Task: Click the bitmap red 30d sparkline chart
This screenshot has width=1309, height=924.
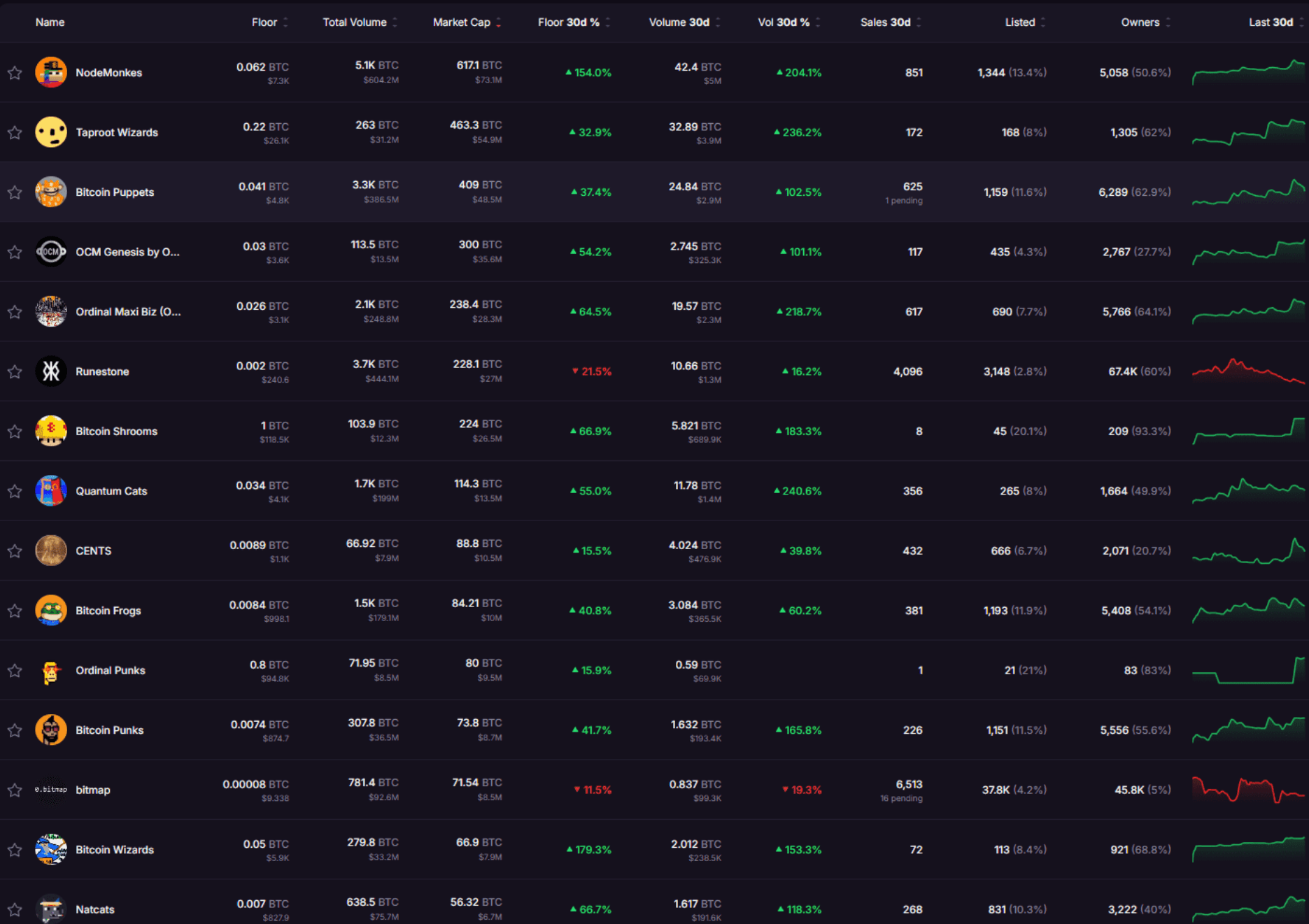Action: tap(1248, 790)
